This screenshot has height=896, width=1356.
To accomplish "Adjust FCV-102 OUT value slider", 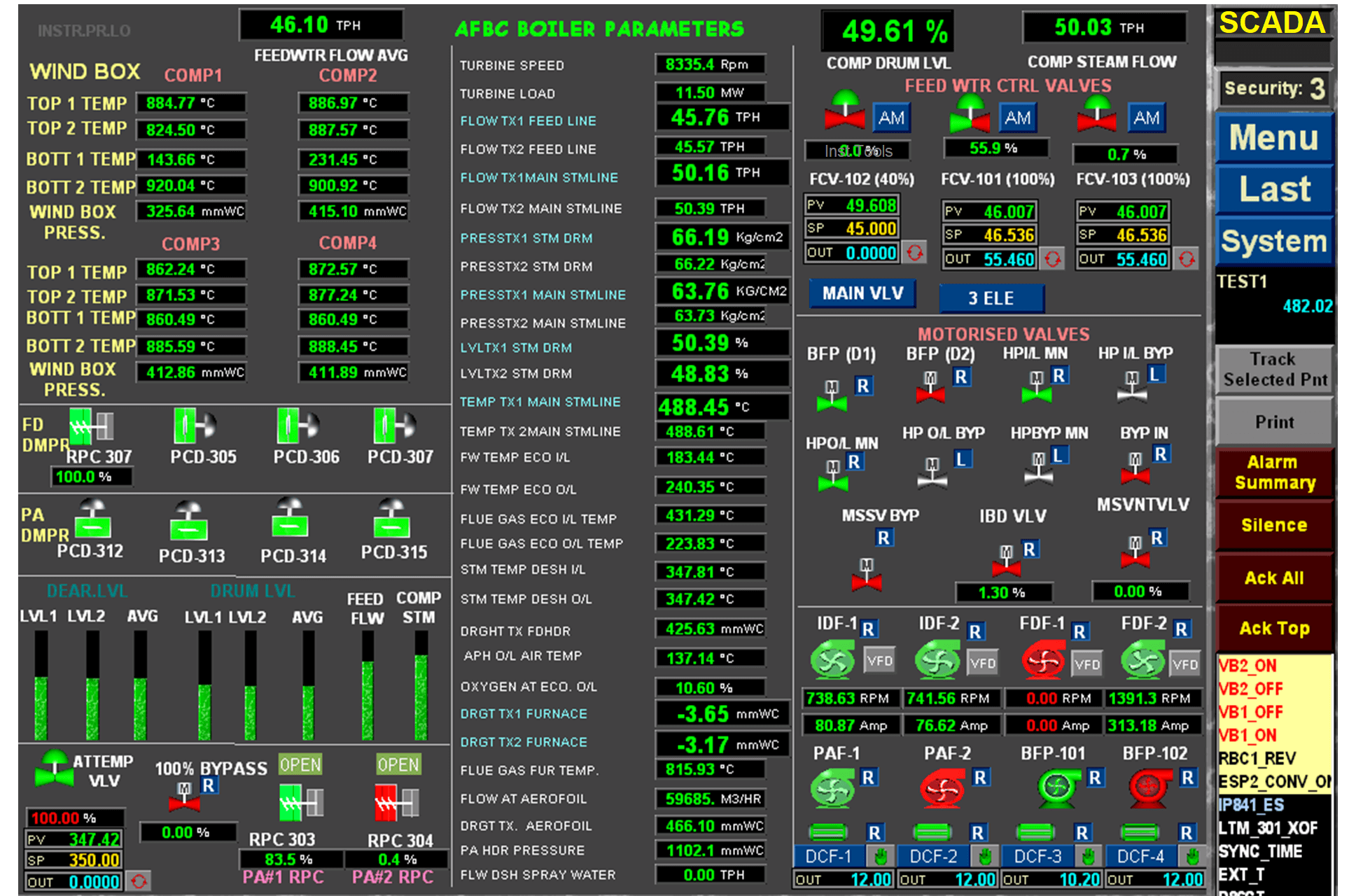I will (912, 253).
